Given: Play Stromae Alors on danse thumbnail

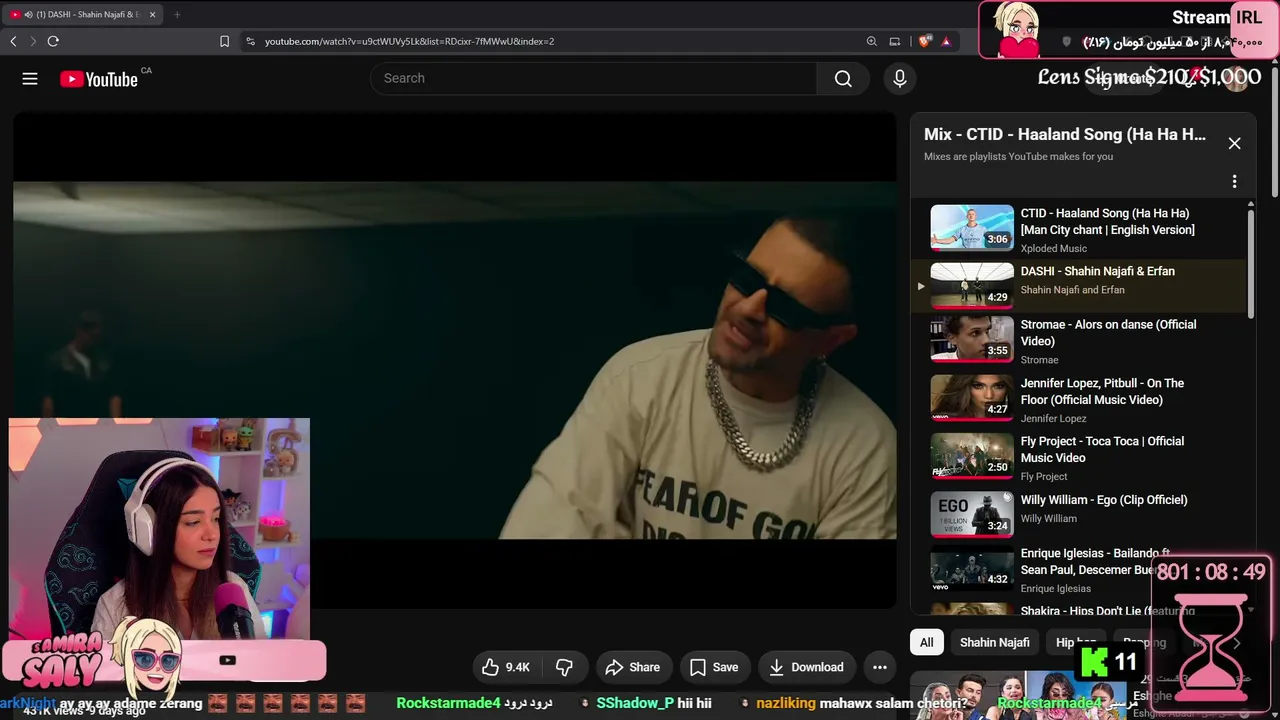Looking at the screenshot, I should click(x=972, y=340).
